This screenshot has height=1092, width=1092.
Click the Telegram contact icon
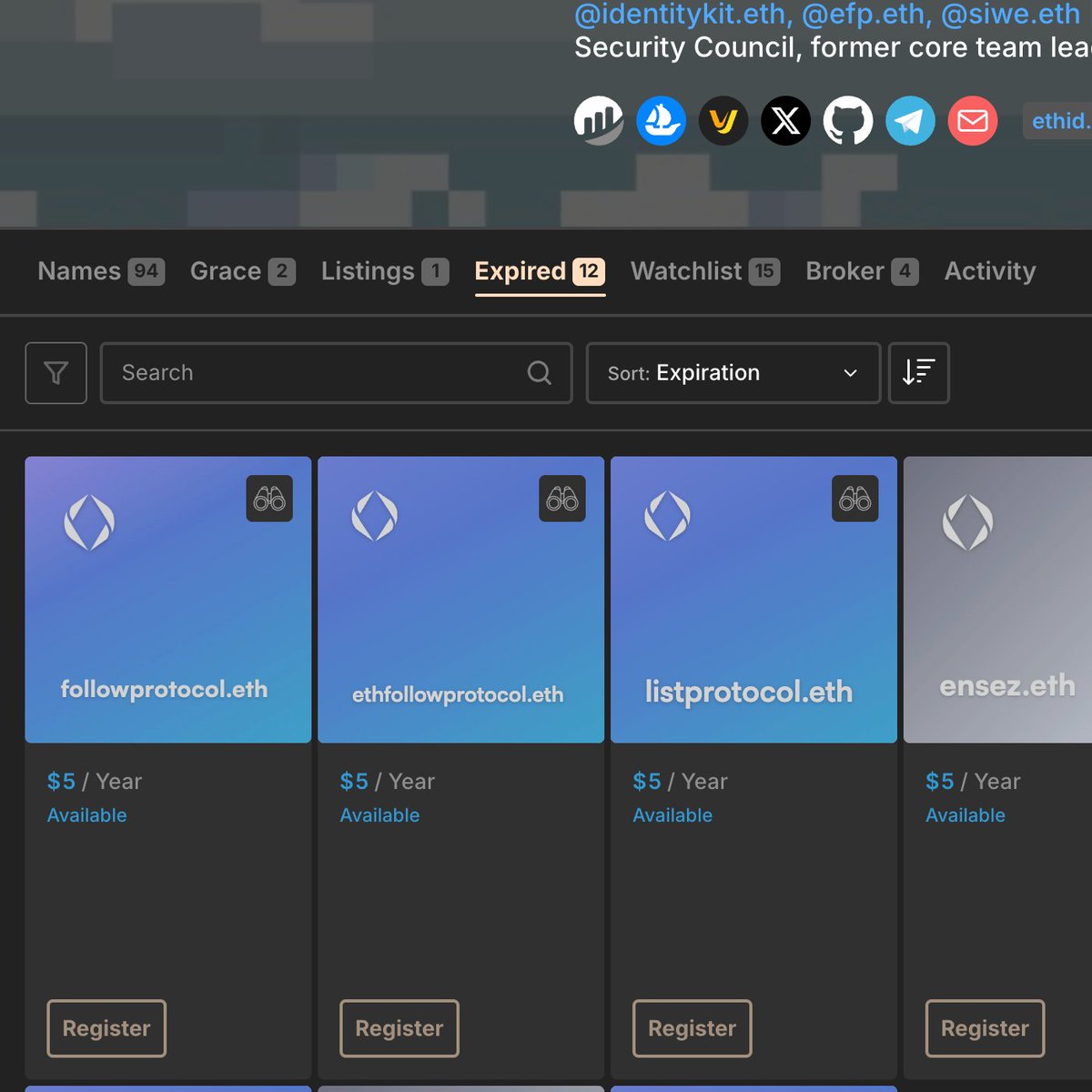pyautogui.click(x=910, y=120)
